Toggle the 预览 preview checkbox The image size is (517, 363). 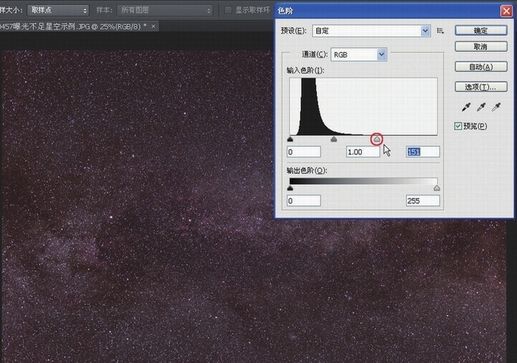click(x=458, y=126)
